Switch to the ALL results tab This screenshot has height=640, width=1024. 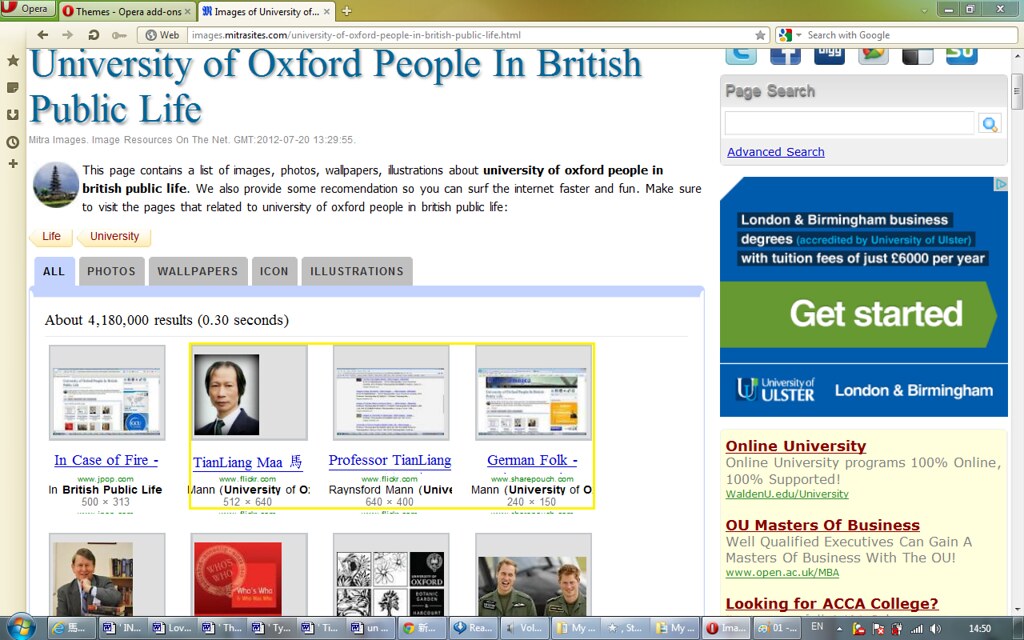(54, 271)
